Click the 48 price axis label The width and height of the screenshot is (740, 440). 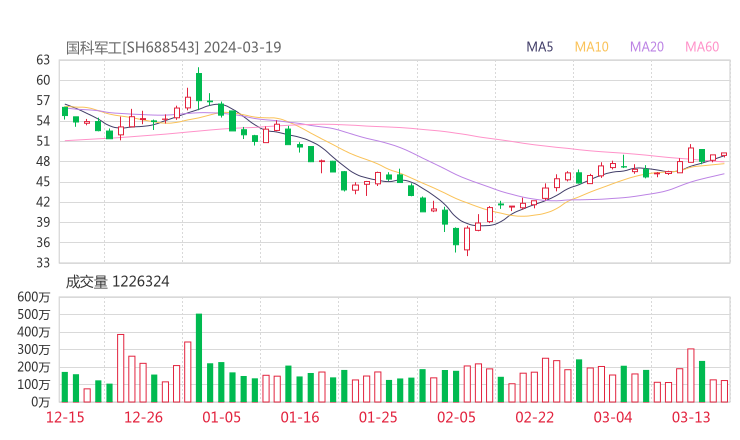pos(43,161)
